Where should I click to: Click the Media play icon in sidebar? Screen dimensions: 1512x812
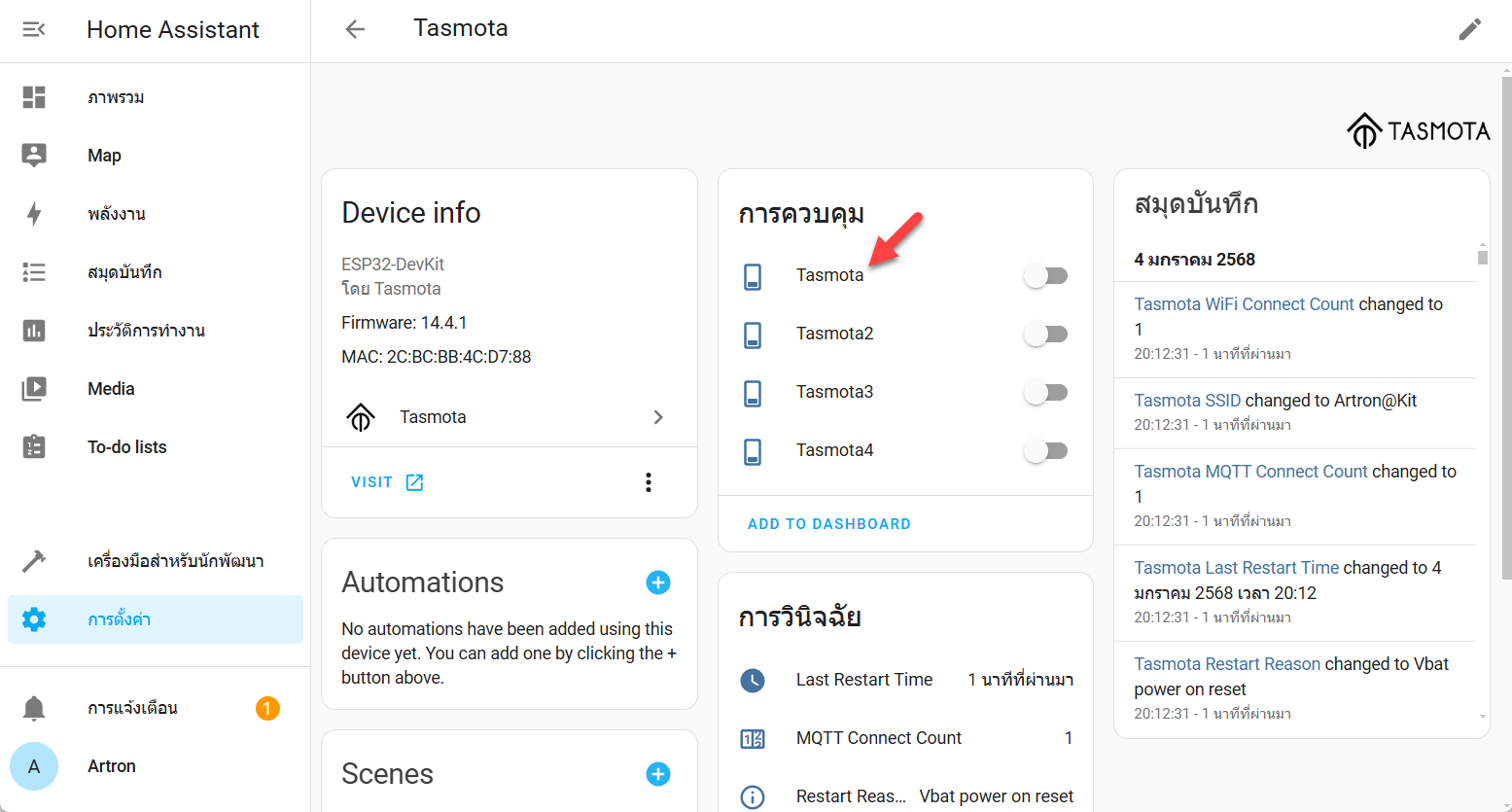(34, 389)
